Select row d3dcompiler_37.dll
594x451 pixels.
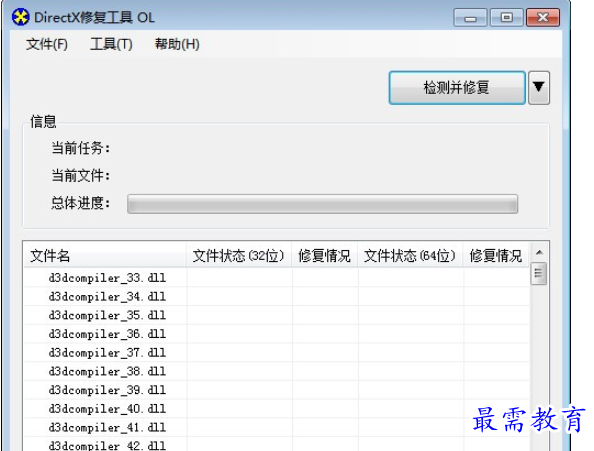(x=277, y=353)
